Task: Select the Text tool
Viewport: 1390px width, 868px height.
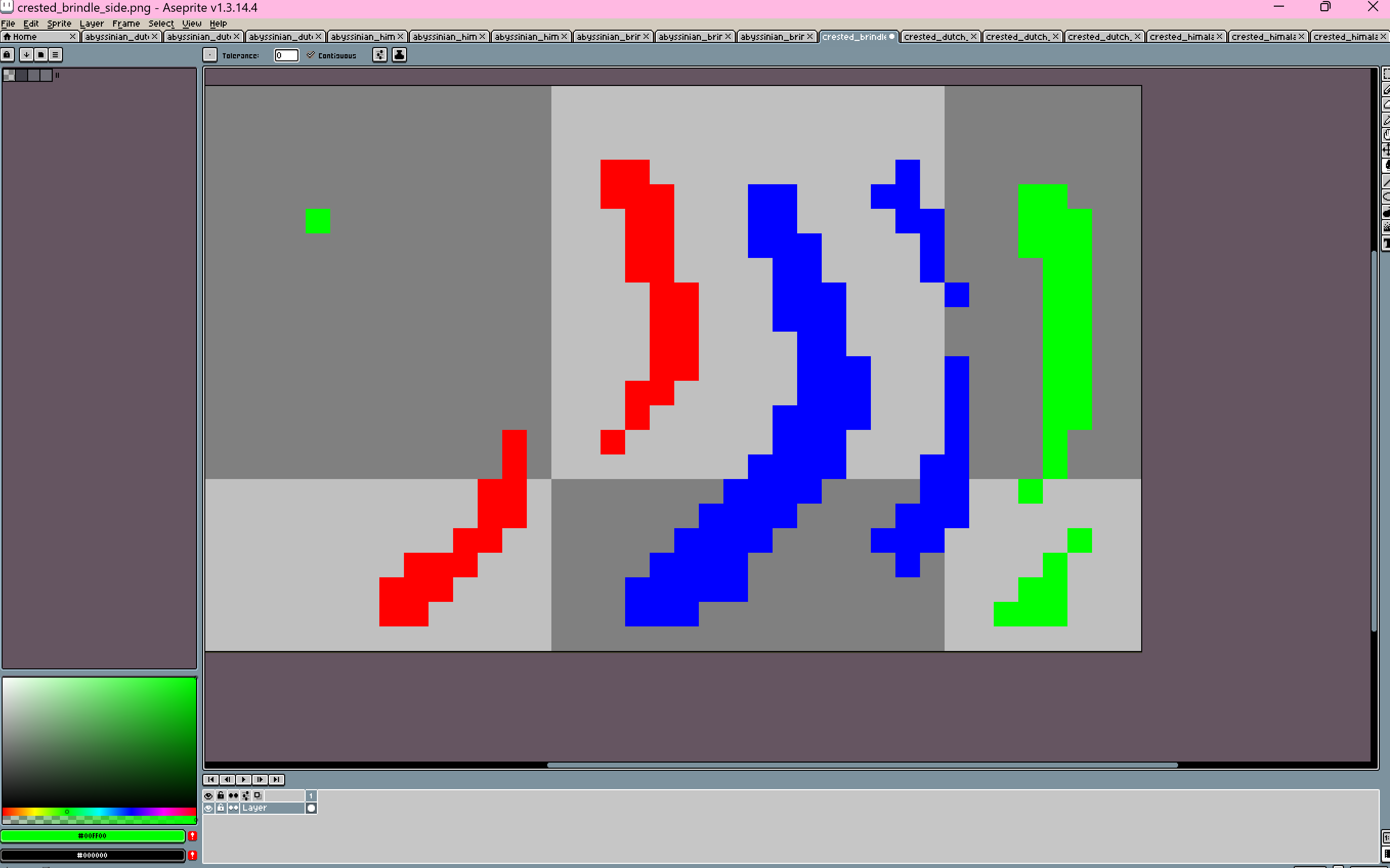Action: [1386, 244]
